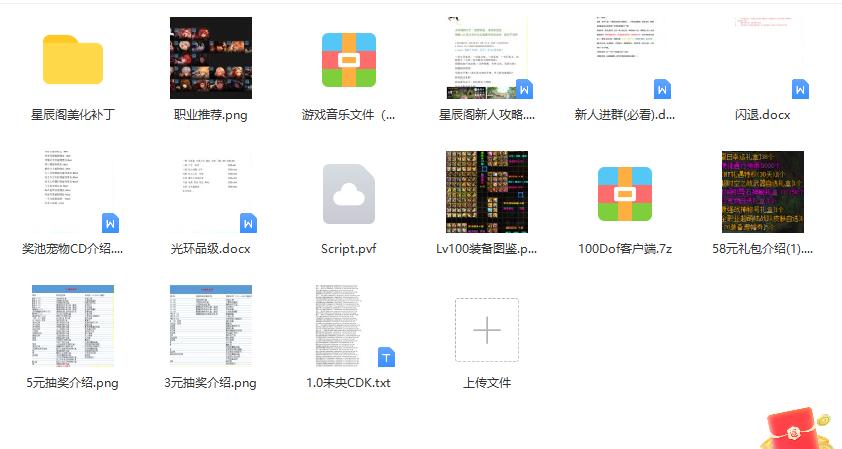Viewport: 842px width, 449px height.
Task: Click the Script.pvf file name
Action: click(x=348, y=248)
